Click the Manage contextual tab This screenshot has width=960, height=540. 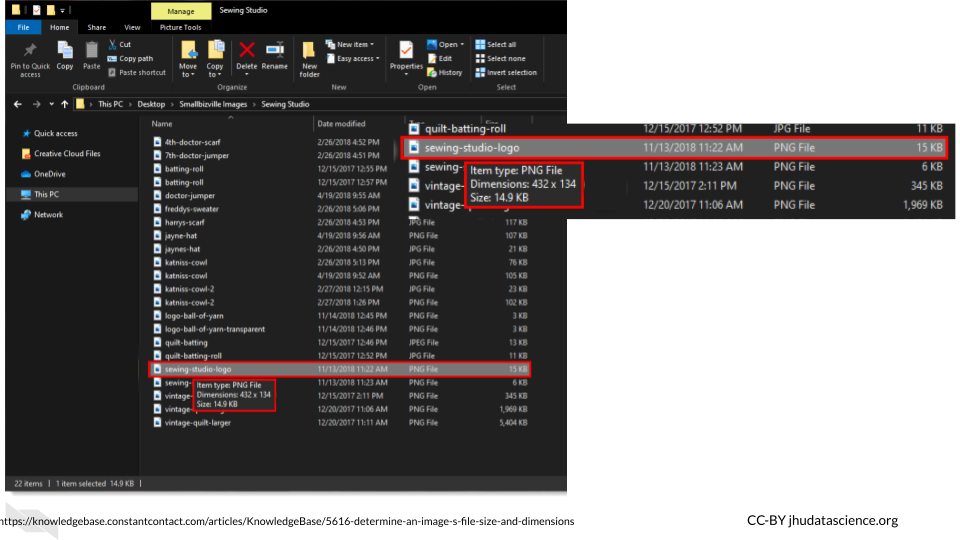[x=181, y=11]
